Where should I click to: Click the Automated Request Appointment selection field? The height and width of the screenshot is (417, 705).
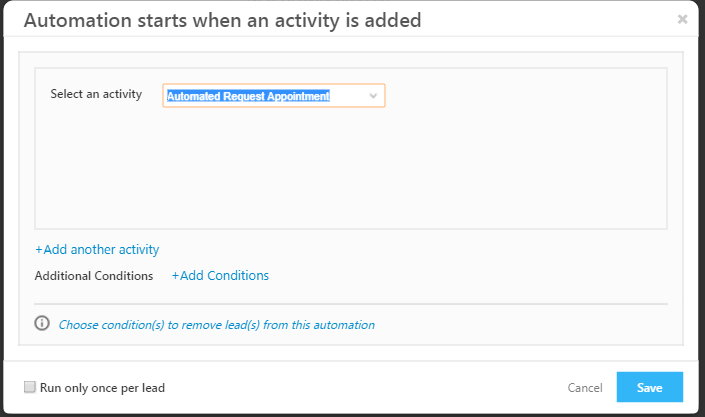[x=262, y=96]
